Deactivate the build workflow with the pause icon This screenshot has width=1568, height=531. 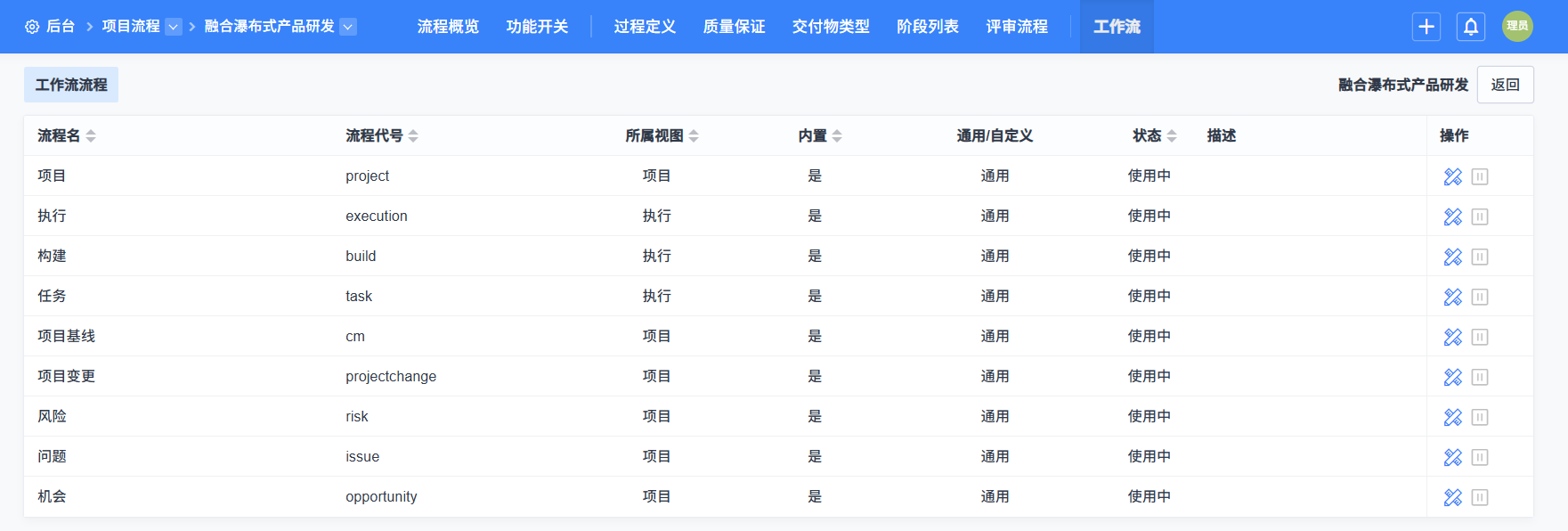(x=1480, y=257)
